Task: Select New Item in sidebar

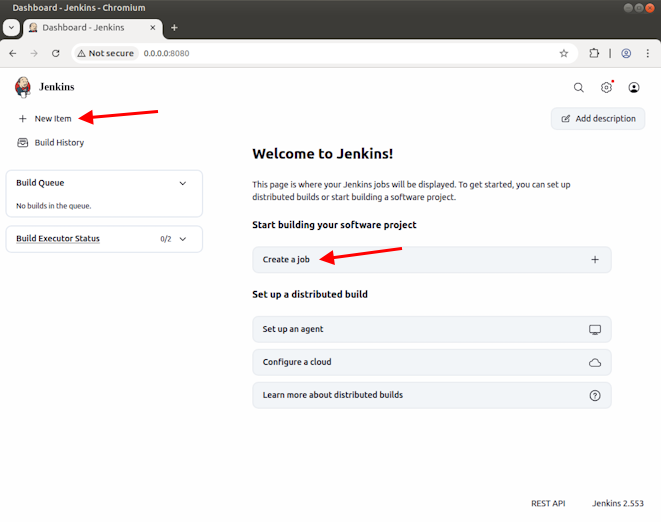Action: pos(52,119)
